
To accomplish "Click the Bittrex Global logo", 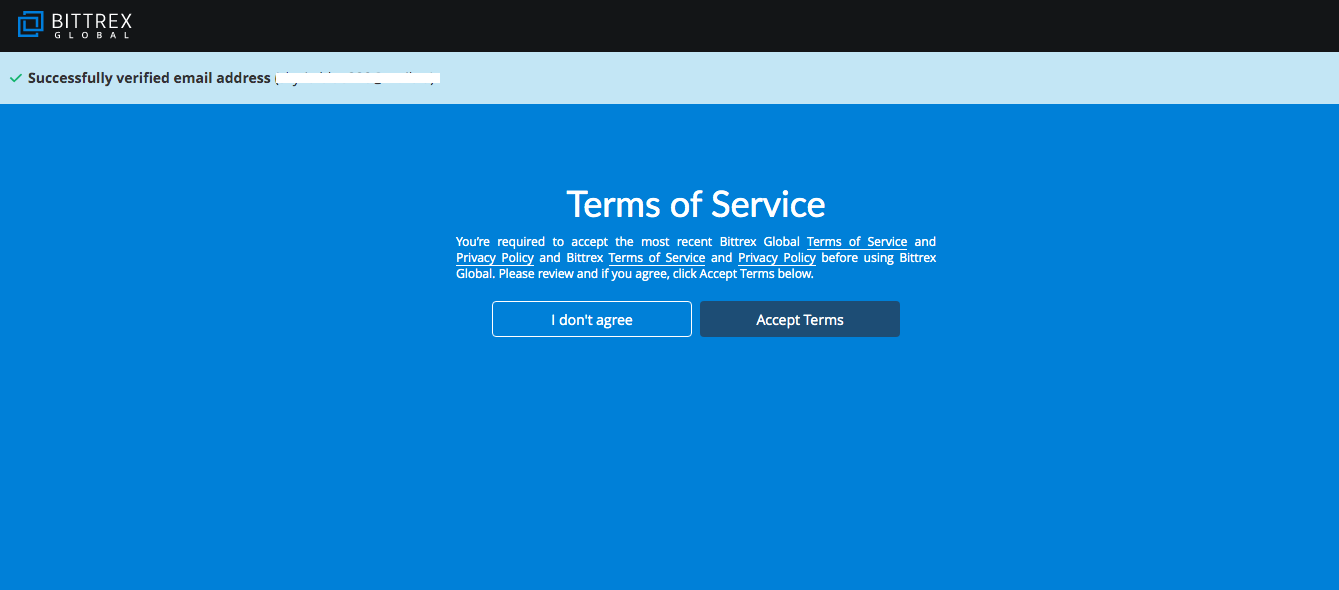I will coord(75,25).
